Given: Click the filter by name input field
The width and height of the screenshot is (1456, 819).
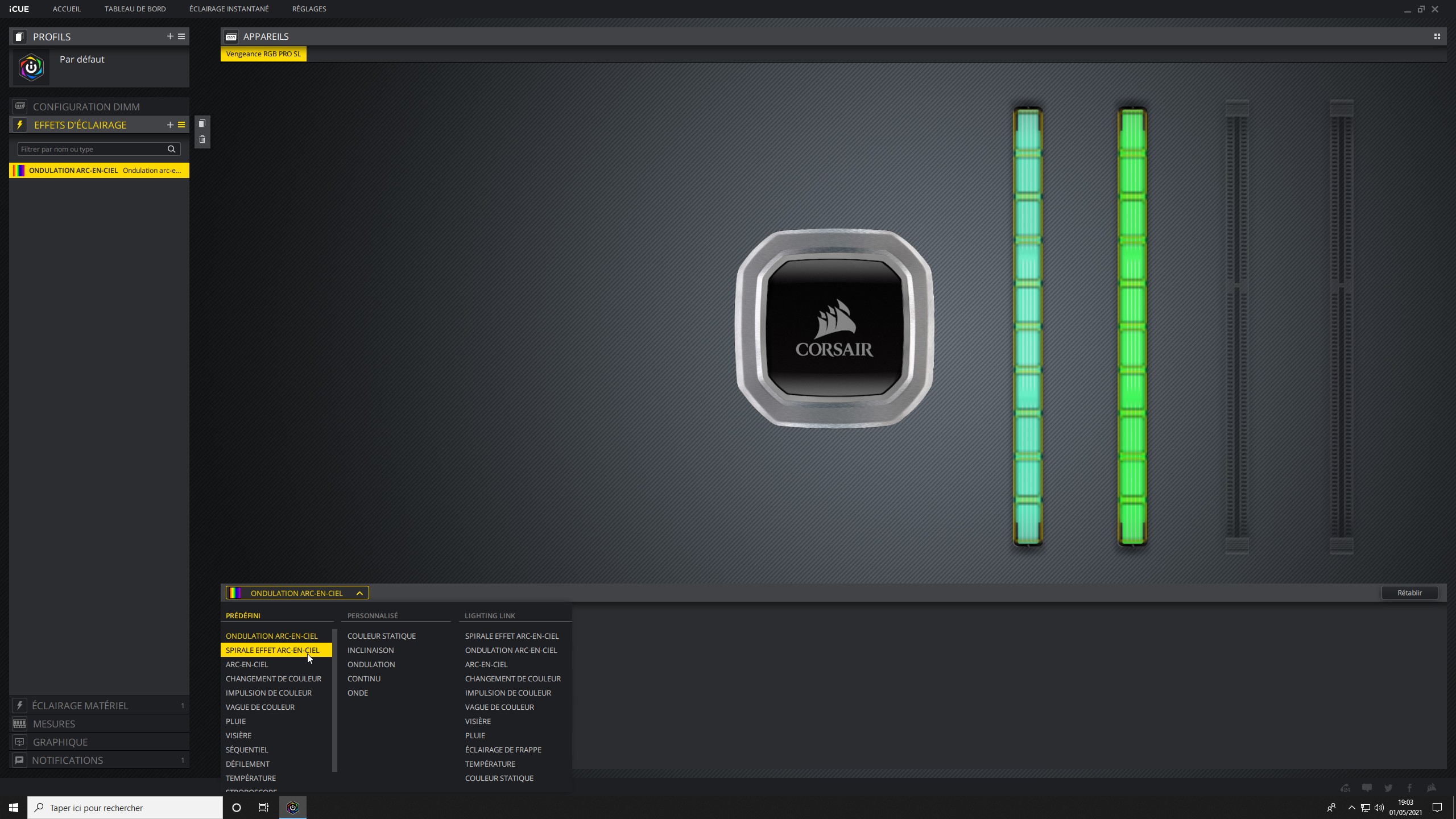Looking at the screenshot, I should click(x=91, y=149).
